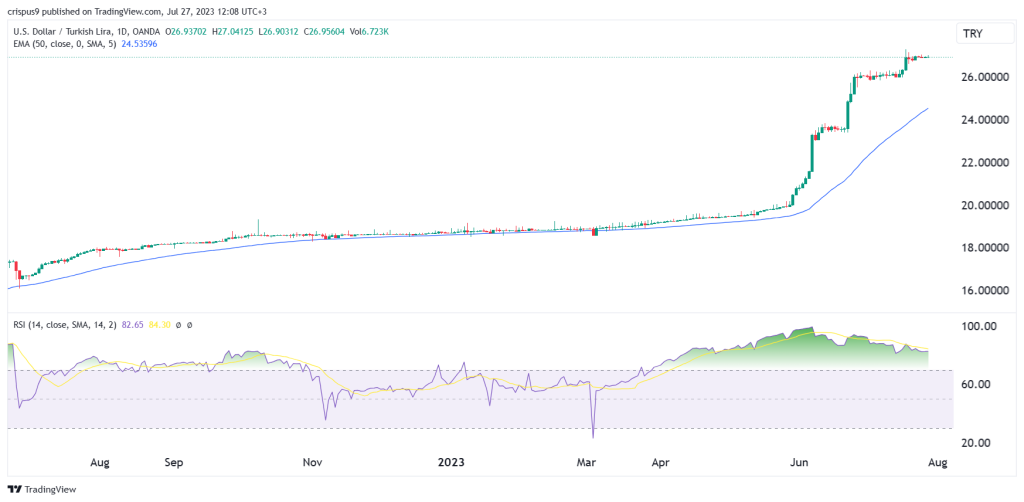Click the TradingView logo icon
The height and width of the screenshot is (502, 1024).
15,490
